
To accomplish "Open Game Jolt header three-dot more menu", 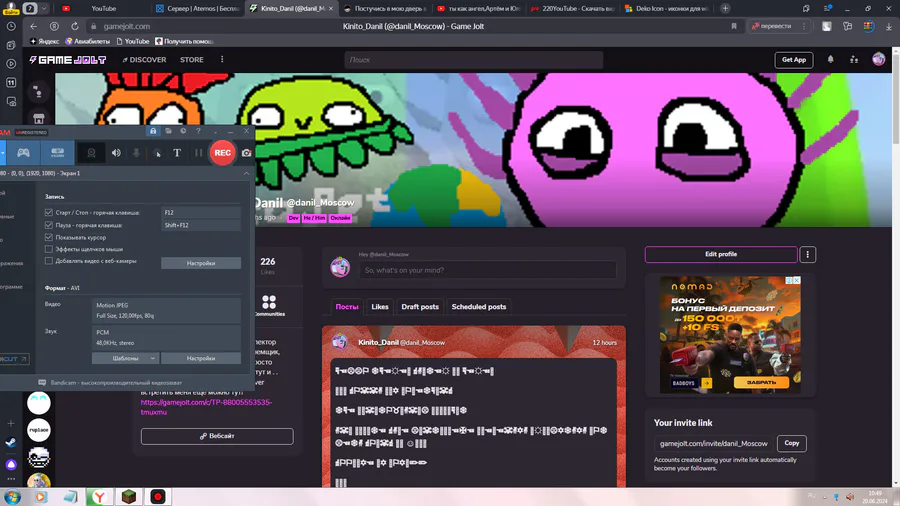I will [x=222, y=59].
